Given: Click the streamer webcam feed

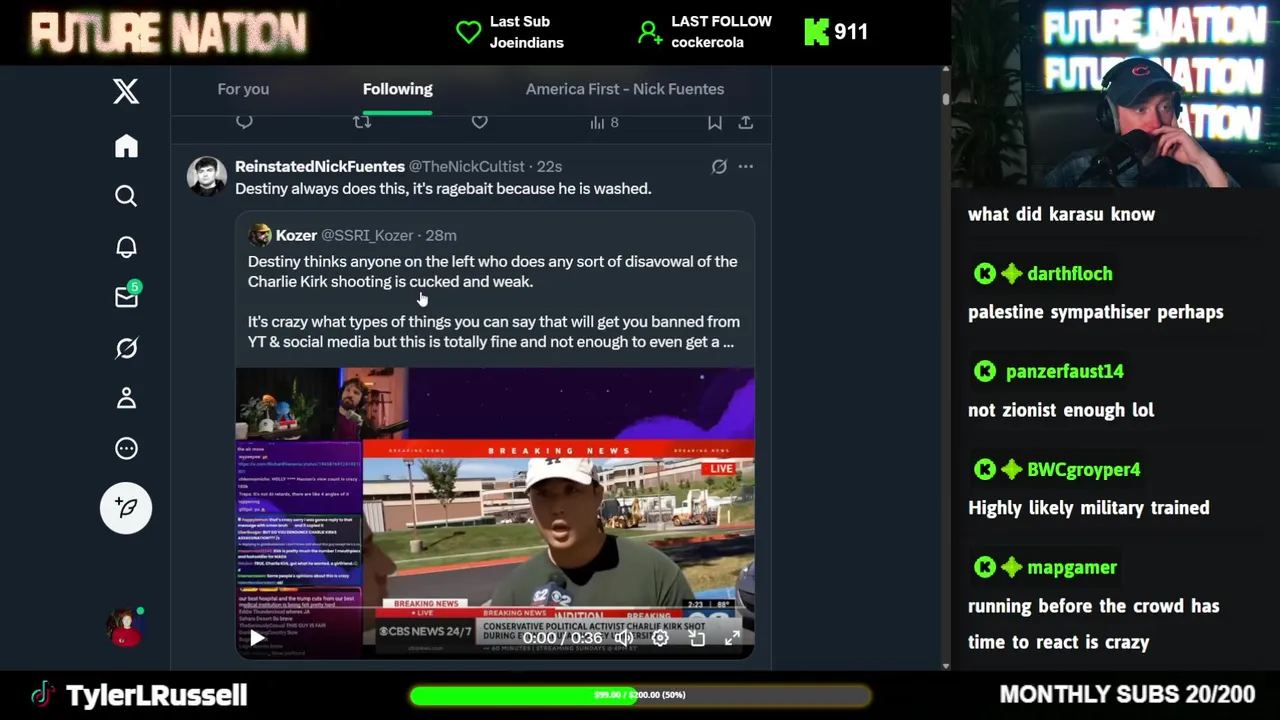Looking at the screenshot, I should (1115, 95).
